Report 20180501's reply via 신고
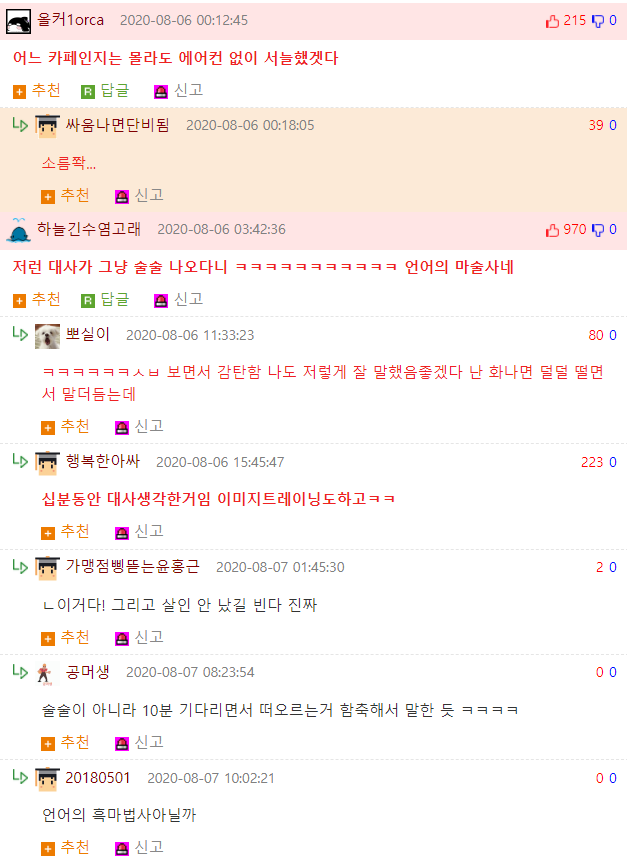The image size is (627, 861). (139, 847)
